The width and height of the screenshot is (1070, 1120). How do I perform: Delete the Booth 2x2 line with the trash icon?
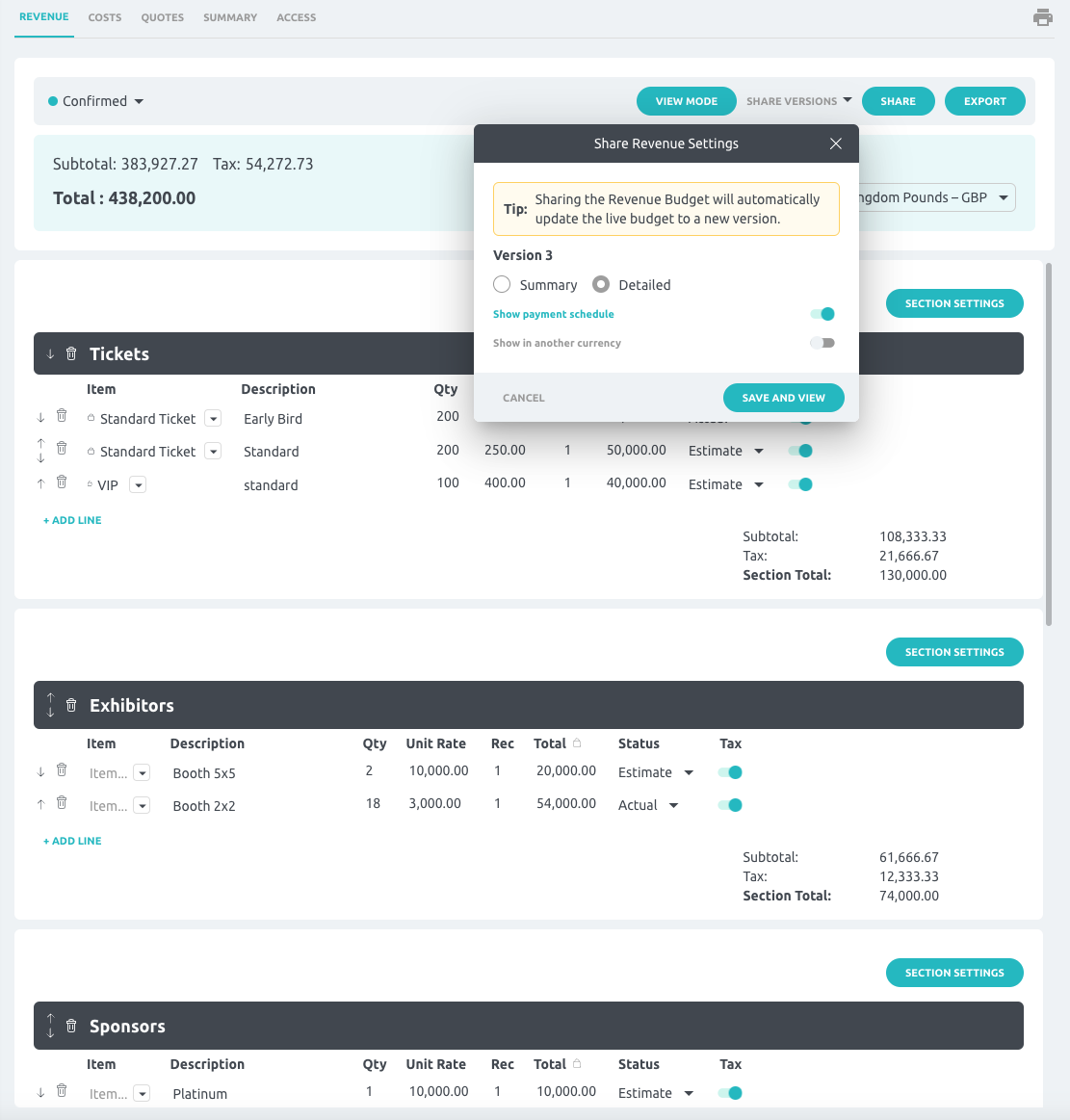tap(61, 804)
